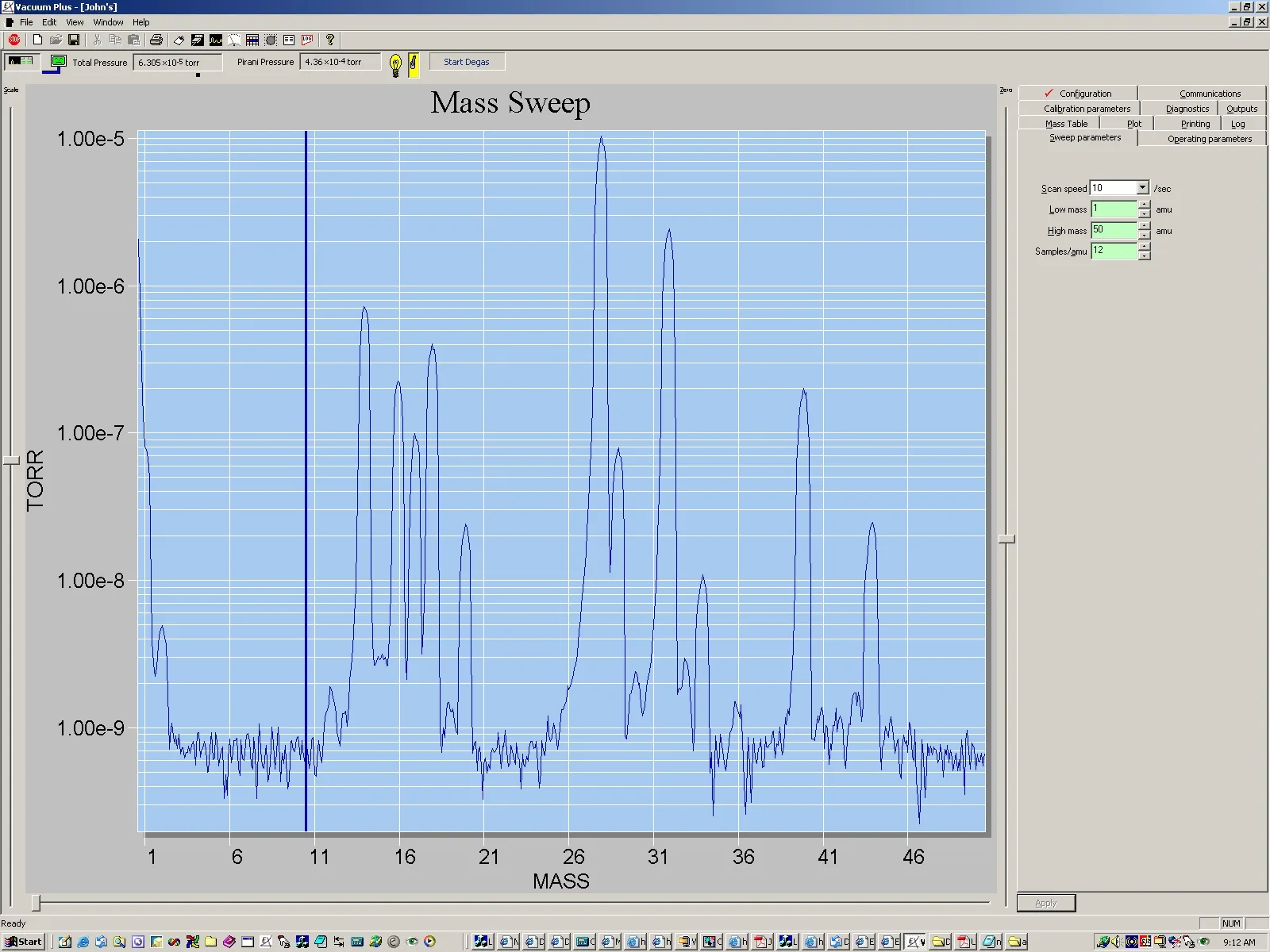Click the small spectrum thumbnail icon beside Total Pressure
The height and width of the screenshot is (952, 1270).
click(21, 61)
